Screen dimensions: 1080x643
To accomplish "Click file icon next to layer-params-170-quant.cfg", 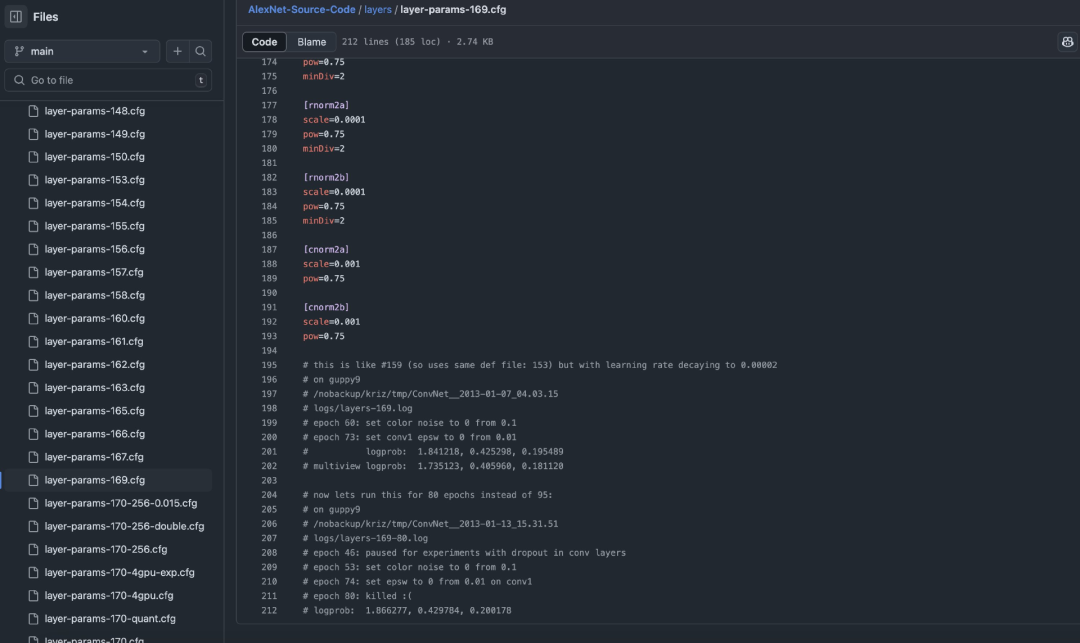I will pos(33,618).
